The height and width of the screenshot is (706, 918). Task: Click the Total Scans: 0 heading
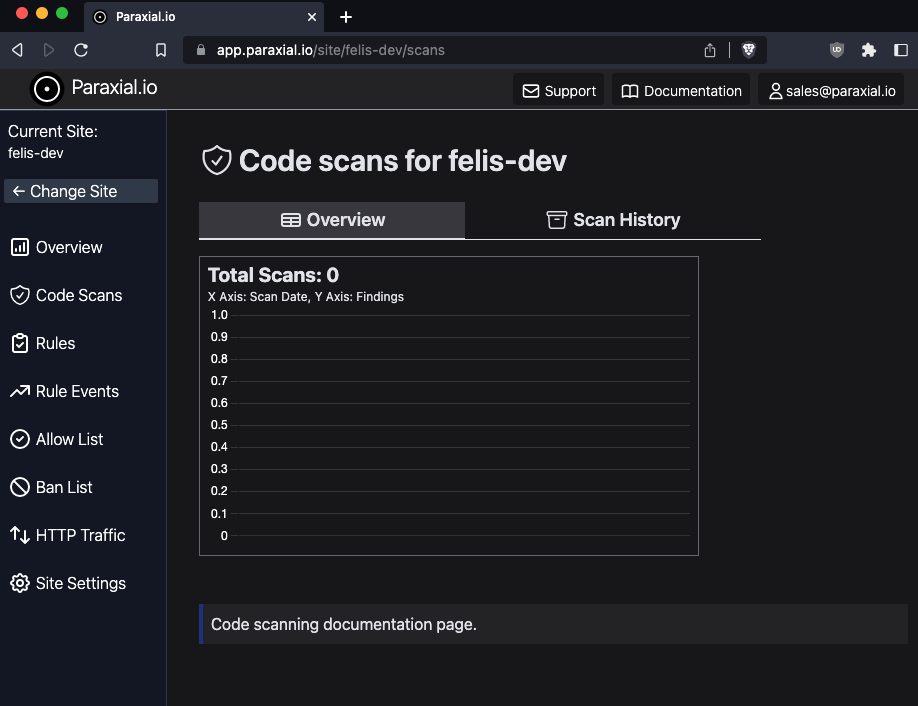(x=273, y=275)
